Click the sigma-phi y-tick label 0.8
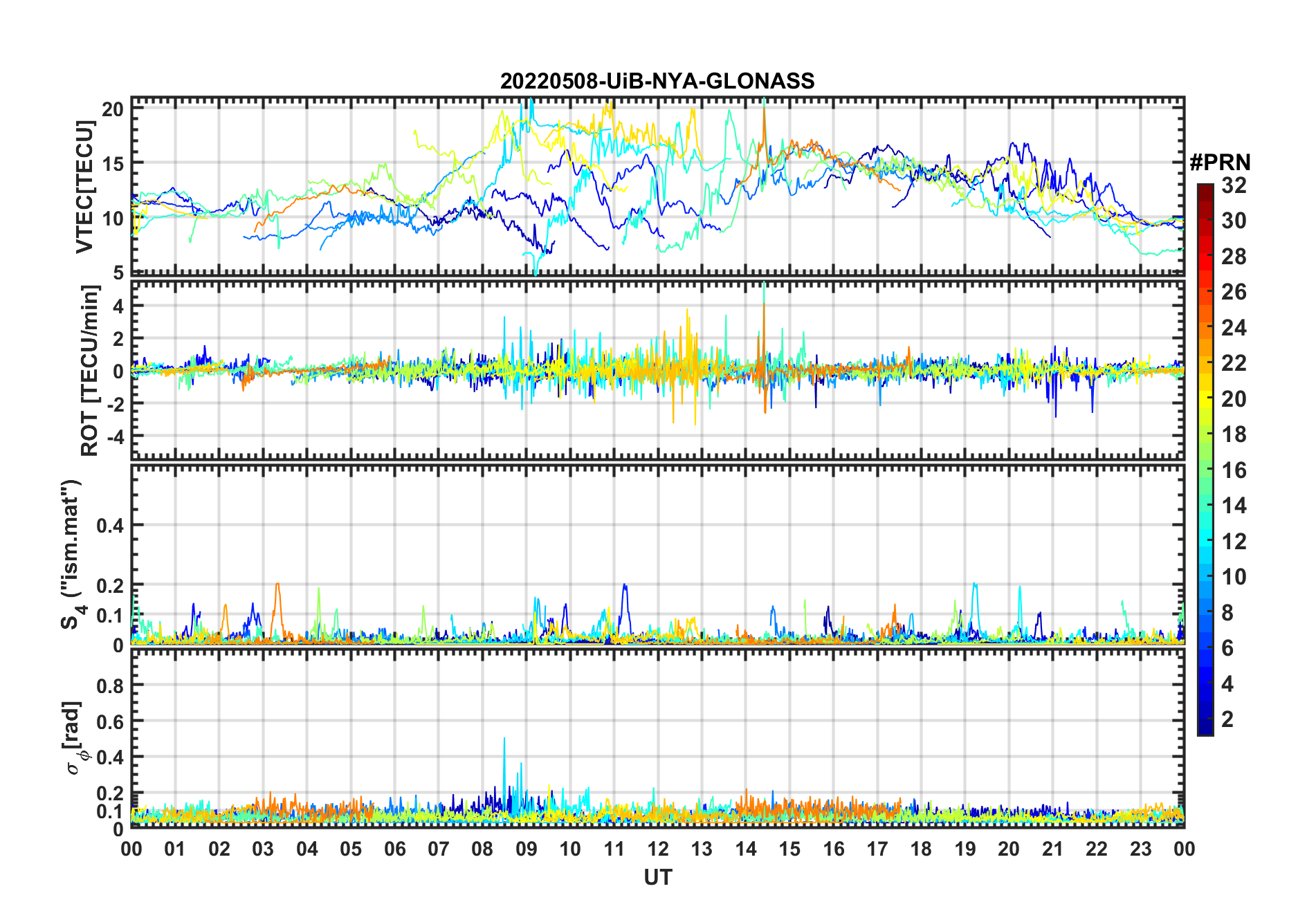Image resolution: width=1316 pixels, height=920 pixels. [110, 686]
